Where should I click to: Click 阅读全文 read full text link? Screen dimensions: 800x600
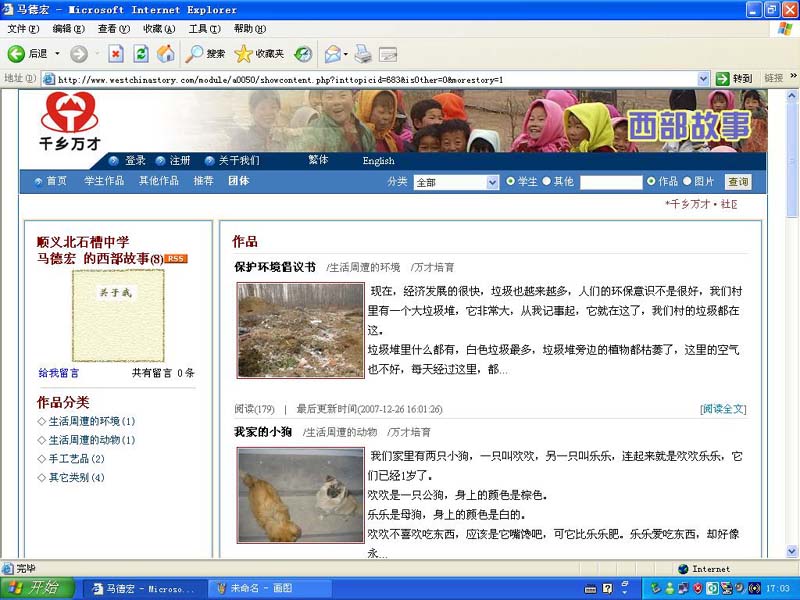[x=723, y=409]
